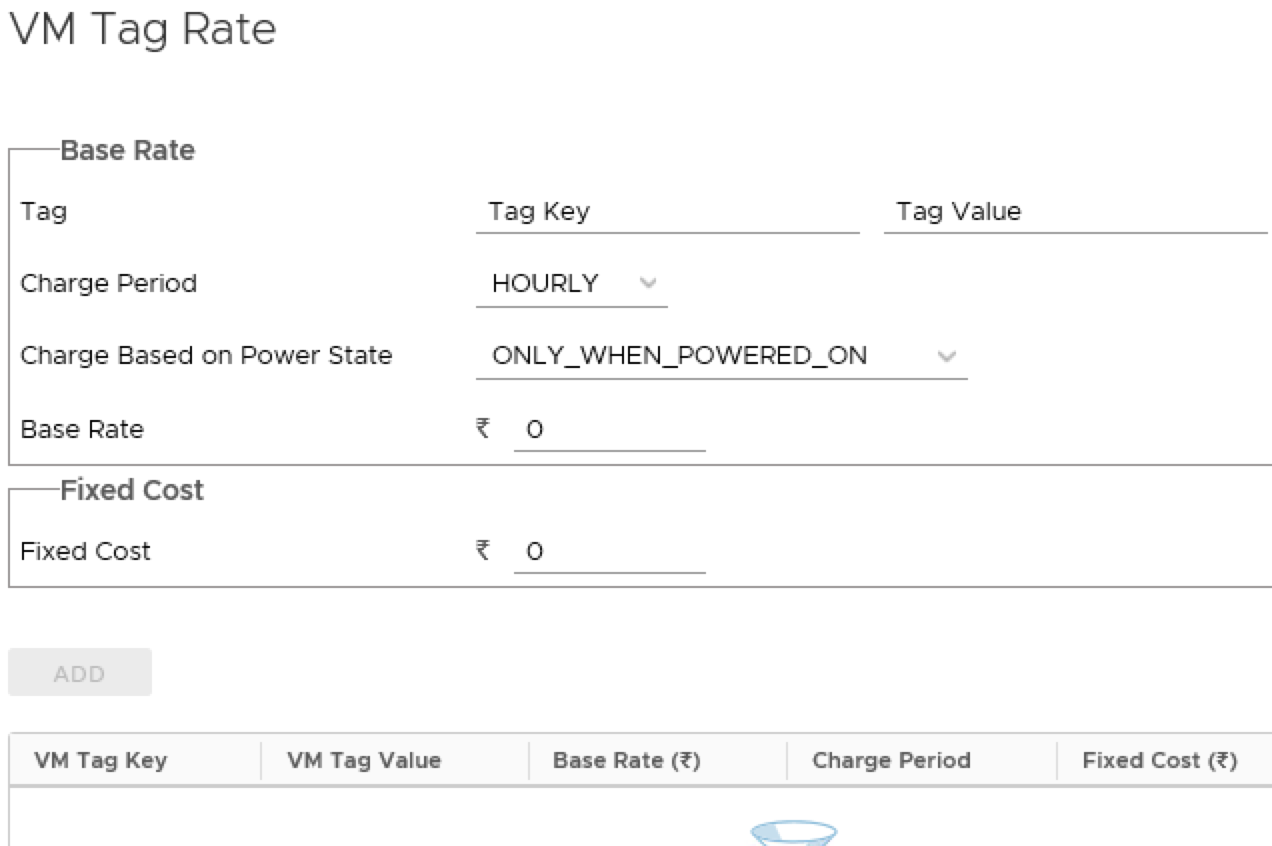Viewport: 1272px width, 846px height.
Task: Select the Fixed Cost (₹) column header
Action: [x=1160, y=761]
